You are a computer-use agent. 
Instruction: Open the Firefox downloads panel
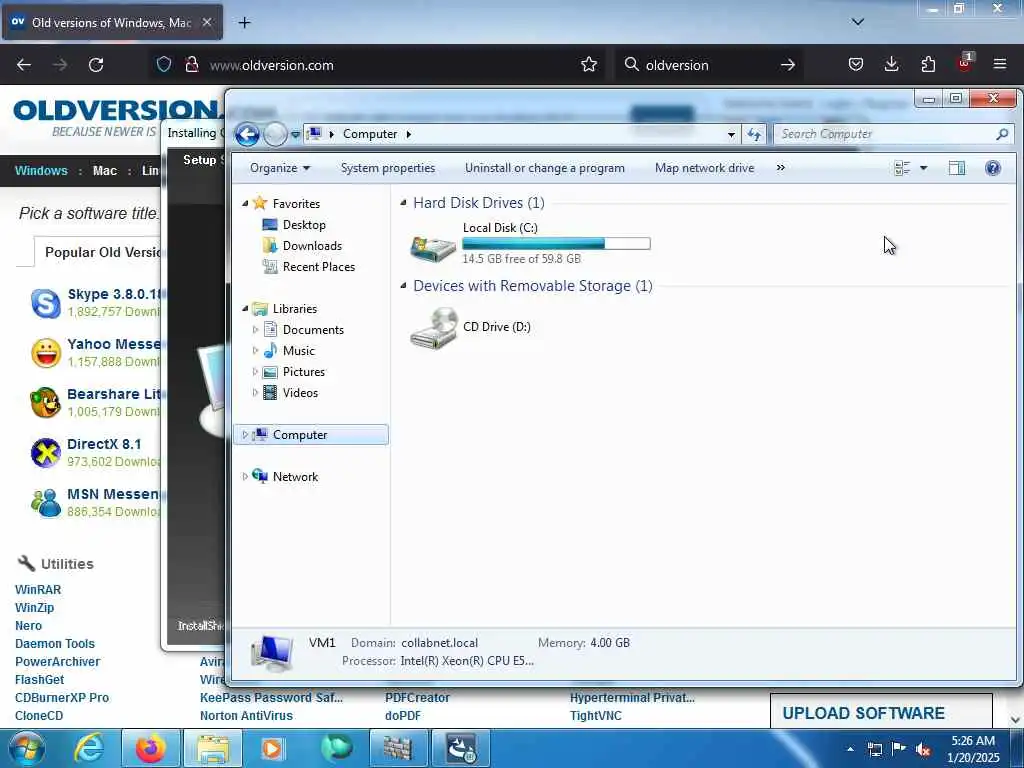(891, 64)
